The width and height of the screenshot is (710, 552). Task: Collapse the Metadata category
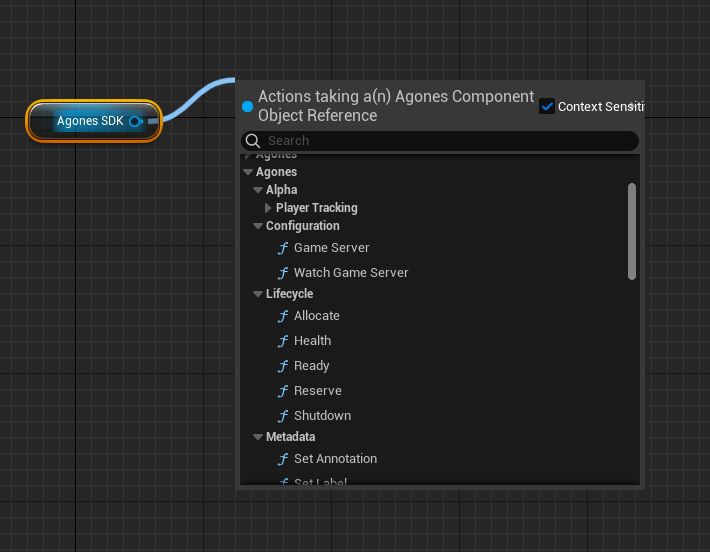coord(258,437)
